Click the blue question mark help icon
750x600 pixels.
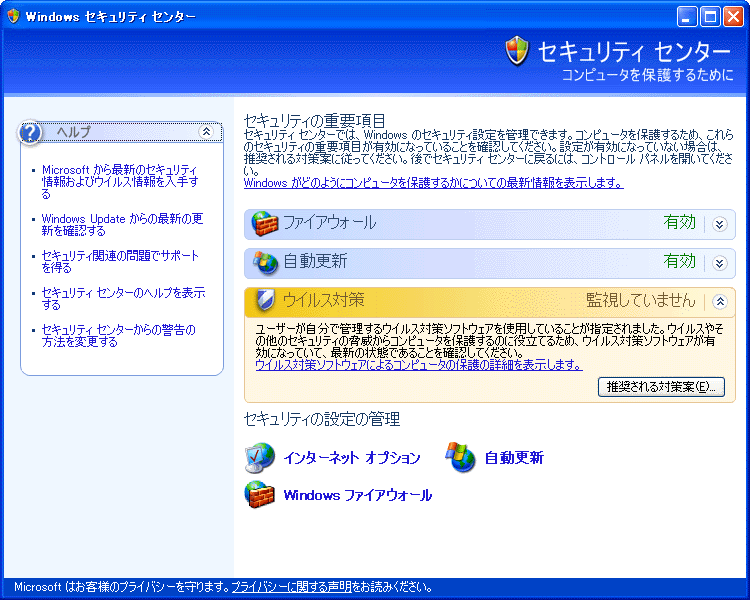point(30,133)
